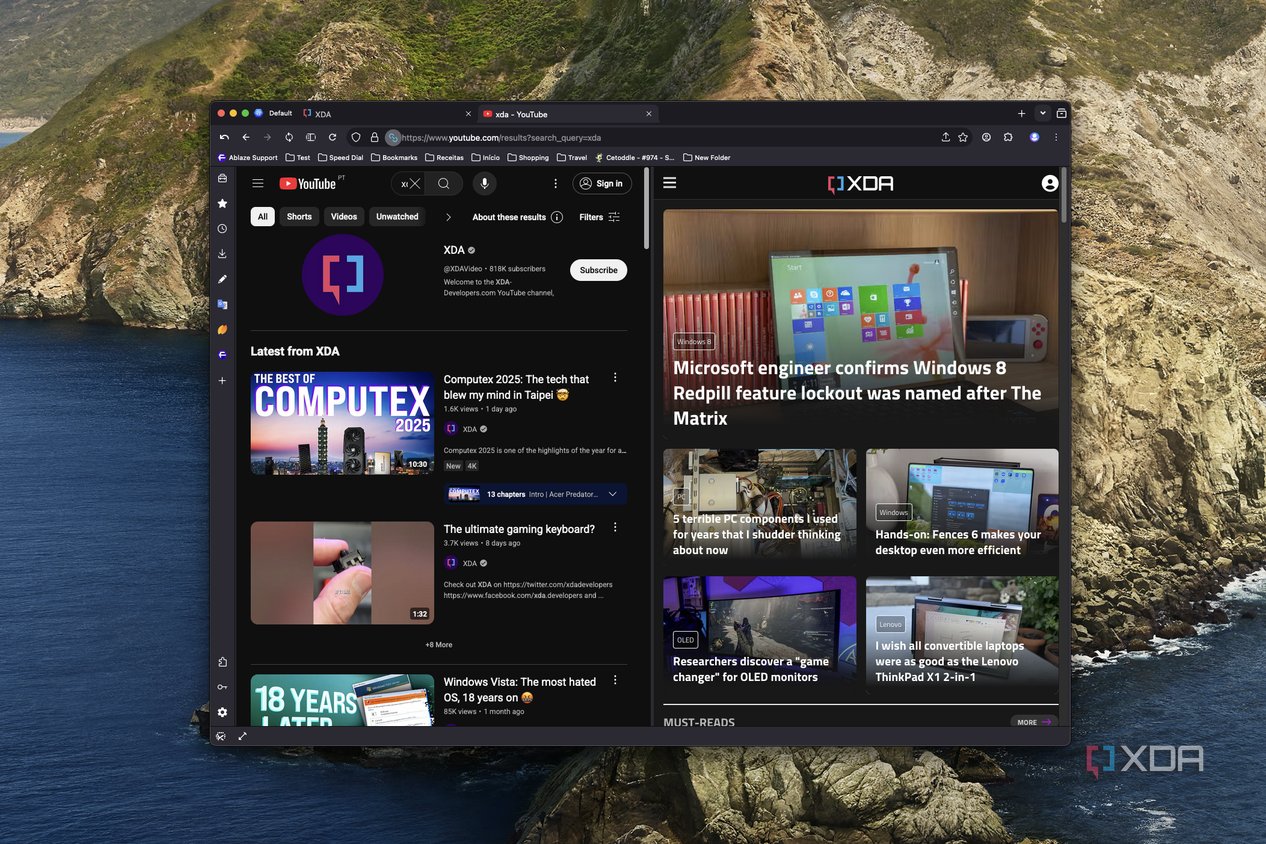Search YouTube with the magnifier icon
Viewport: 1266px width, 844px height.
(444, 184)
